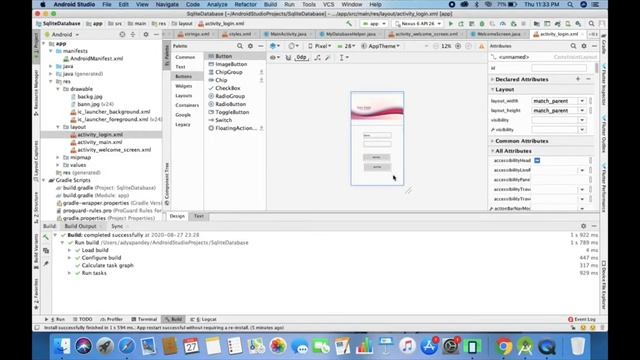
Task: Expand the mipmap folder
Action: point(58,158)
